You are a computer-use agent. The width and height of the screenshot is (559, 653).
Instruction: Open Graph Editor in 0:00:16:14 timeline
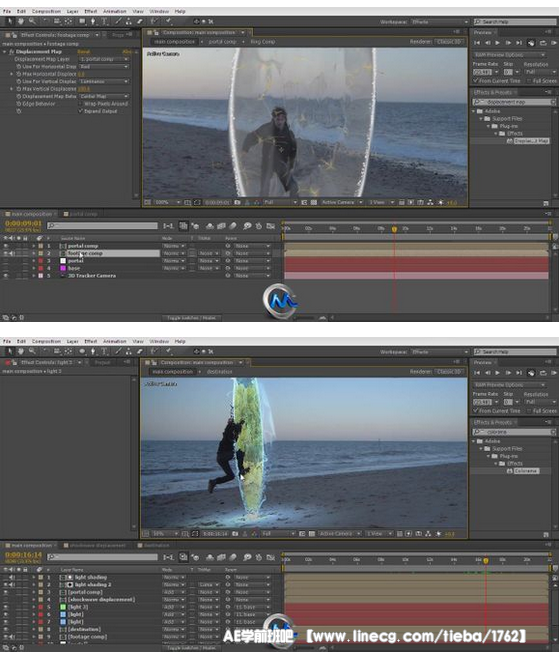[271, 557]
